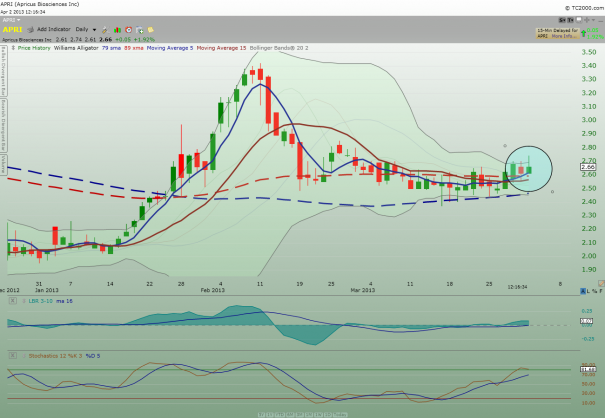This screenshot has height=418, width=605.
Task: Open the Bullish Divergent Bar side tab
Action: [3, 71]
